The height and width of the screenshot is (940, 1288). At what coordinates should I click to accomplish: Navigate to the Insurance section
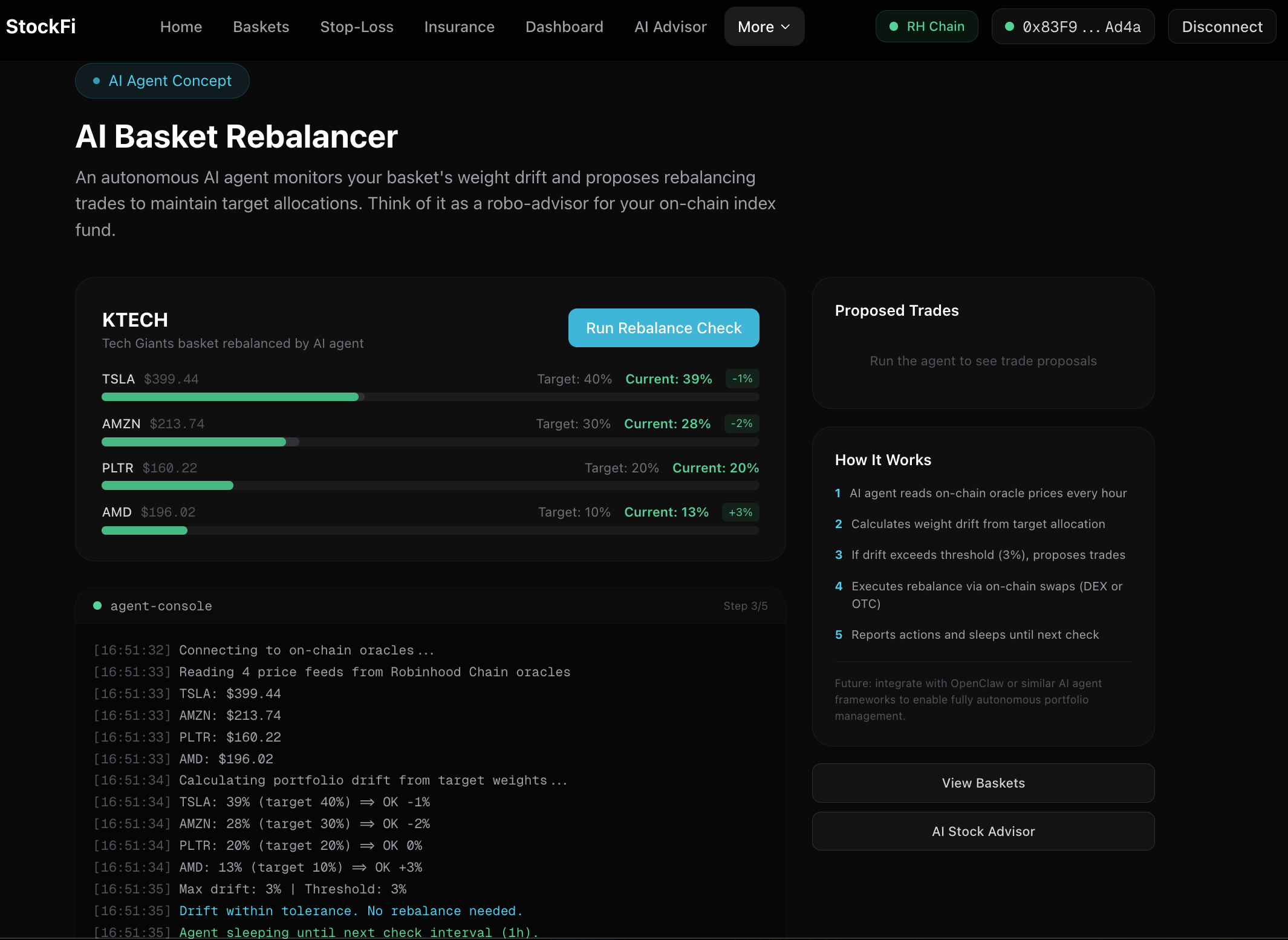pyautogui.click(x=459, y=27)
